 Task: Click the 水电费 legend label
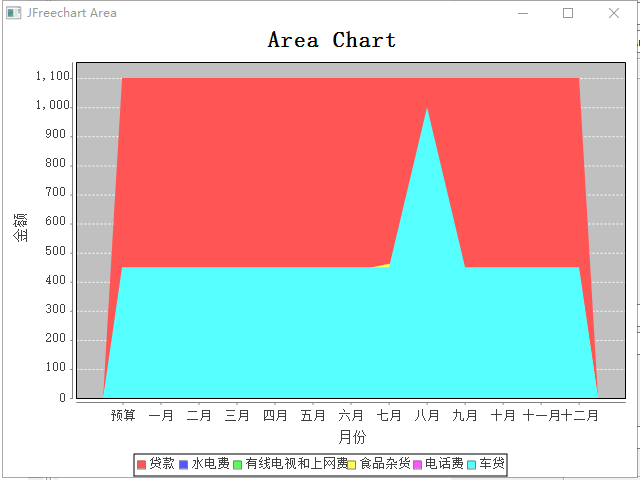pyautogui.click(x=211, y=464)
